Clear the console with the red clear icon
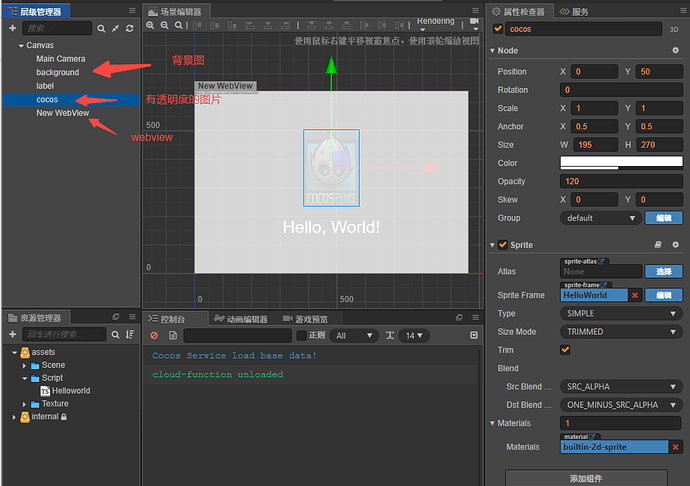The image size is (690, 486). (x=154, y=336)
